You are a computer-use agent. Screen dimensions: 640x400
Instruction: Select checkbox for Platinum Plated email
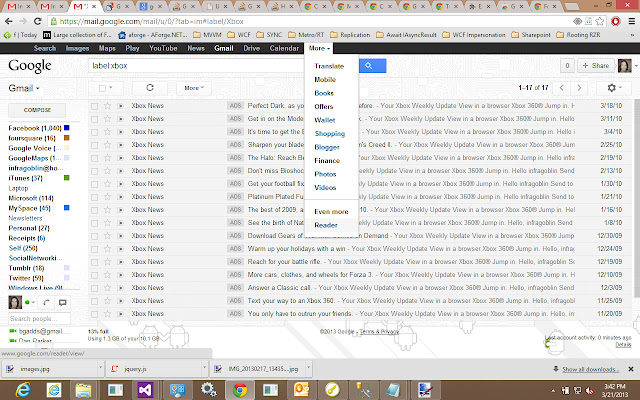click(x=94, y=197)
